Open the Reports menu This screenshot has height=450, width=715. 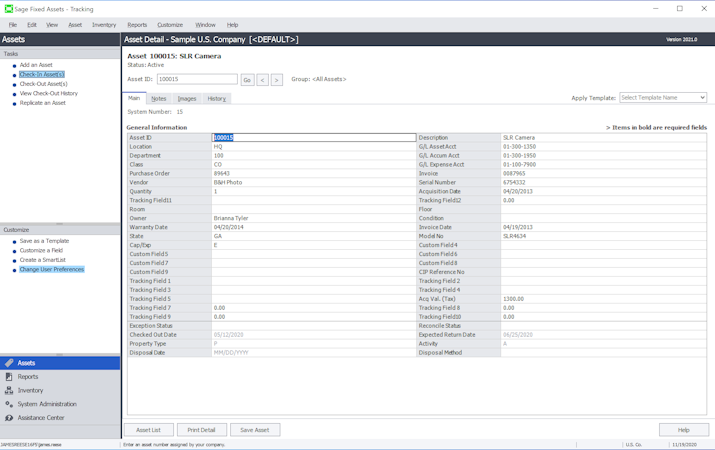[x=137, y=25]
